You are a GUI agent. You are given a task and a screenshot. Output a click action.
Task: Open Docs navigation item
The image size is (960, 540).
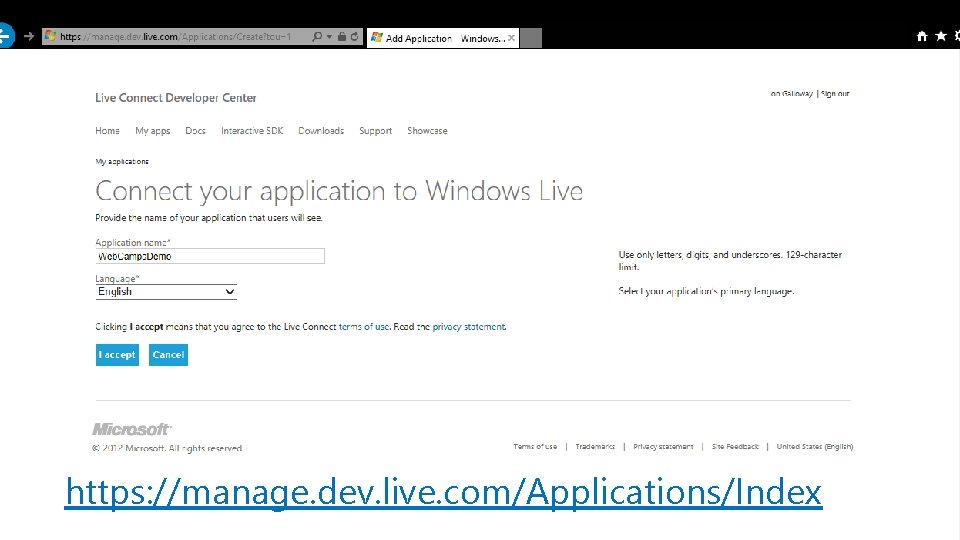195,131
